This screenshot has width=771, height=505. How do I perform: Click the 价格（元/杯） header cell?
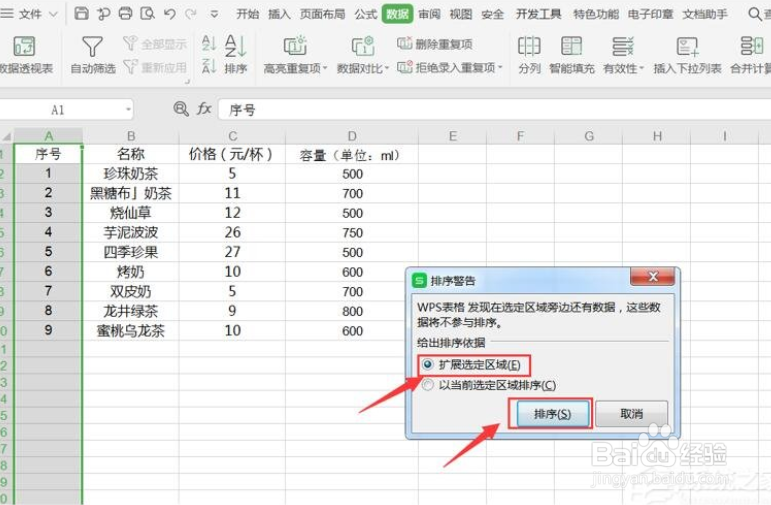[232, 154]
